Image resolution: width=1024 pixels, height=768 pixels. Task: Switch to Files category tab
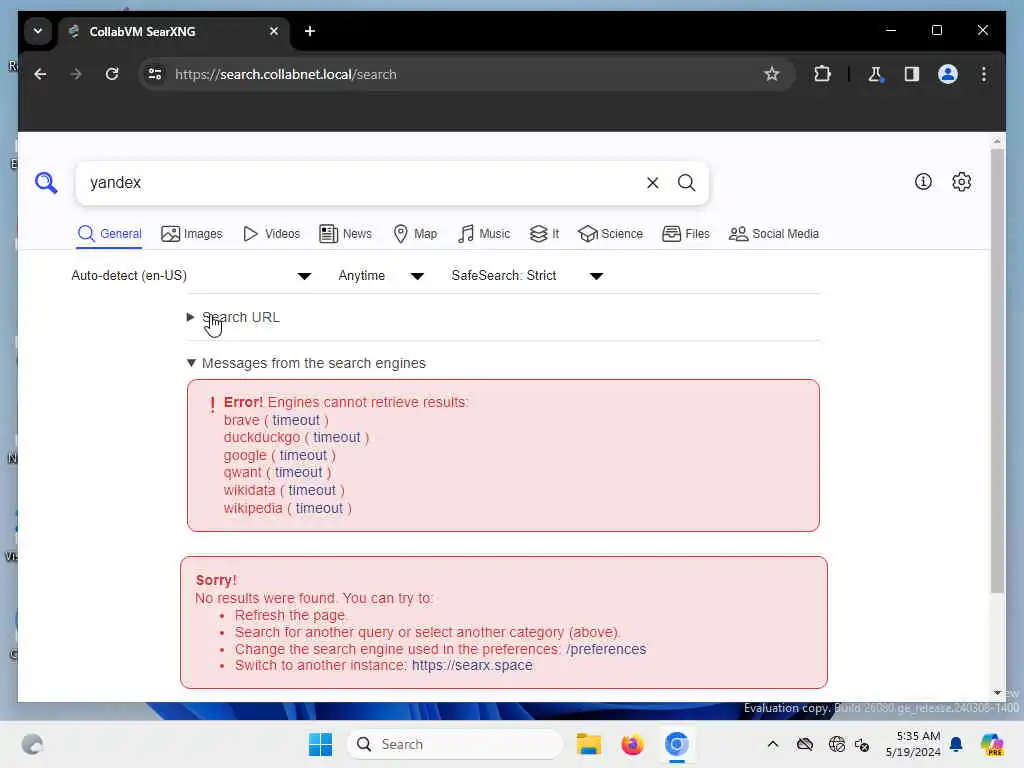tap(686, 234)
